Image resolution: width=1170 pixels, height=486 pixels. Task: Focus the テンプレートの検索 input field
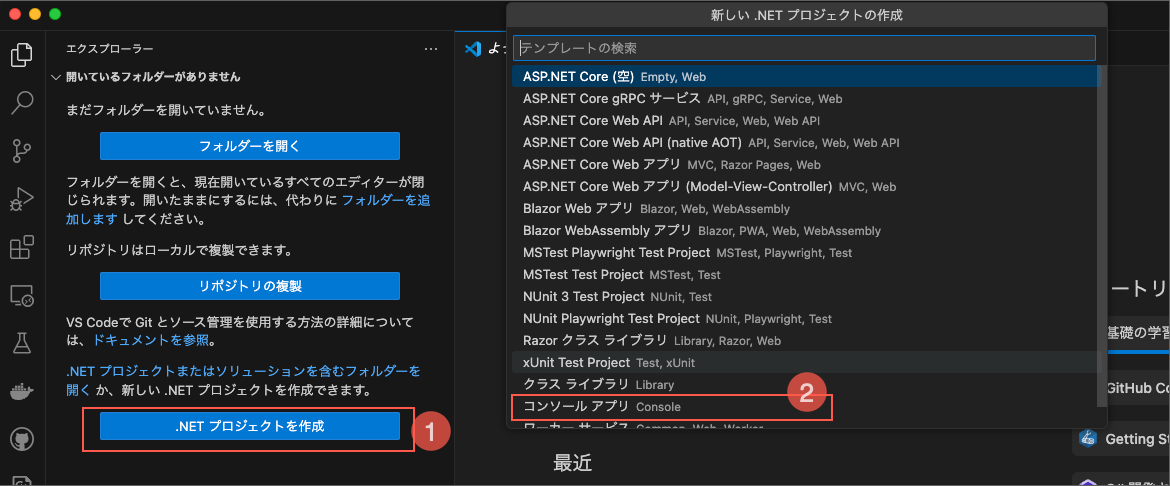804,48
